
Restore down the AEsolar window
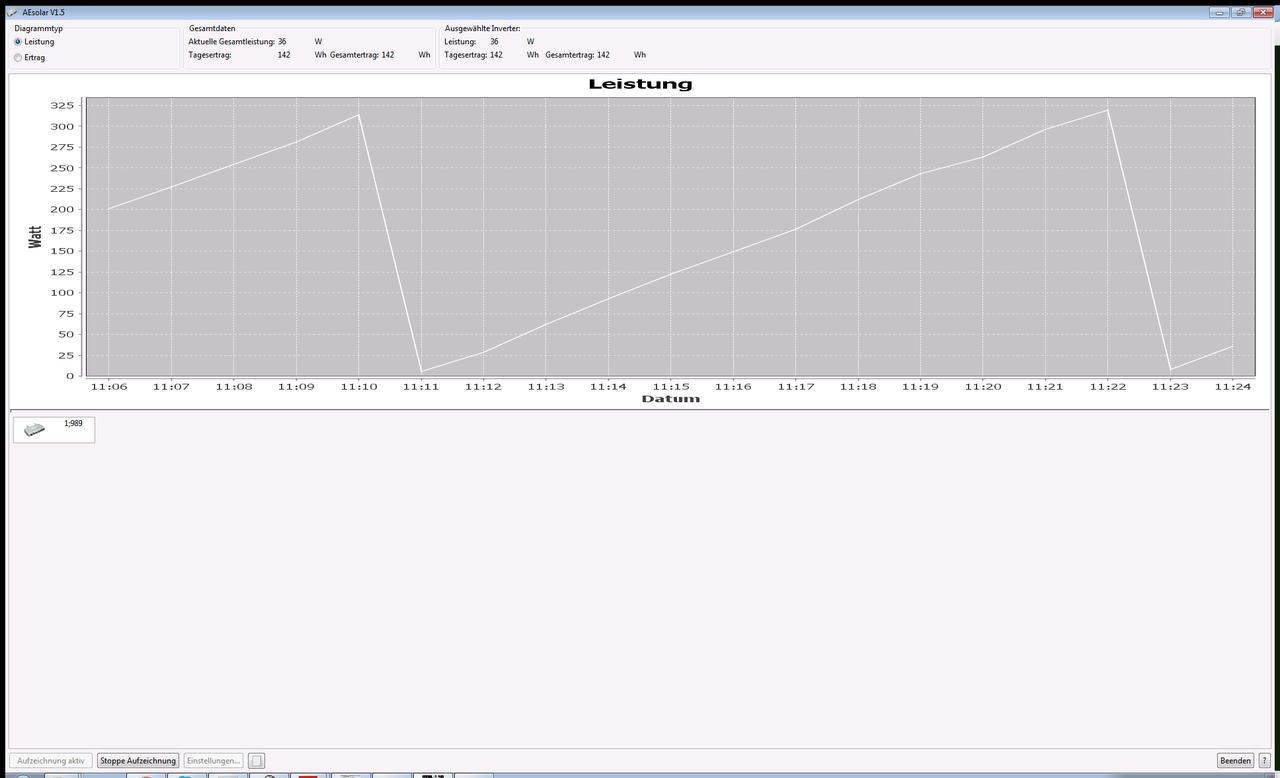1241,12
